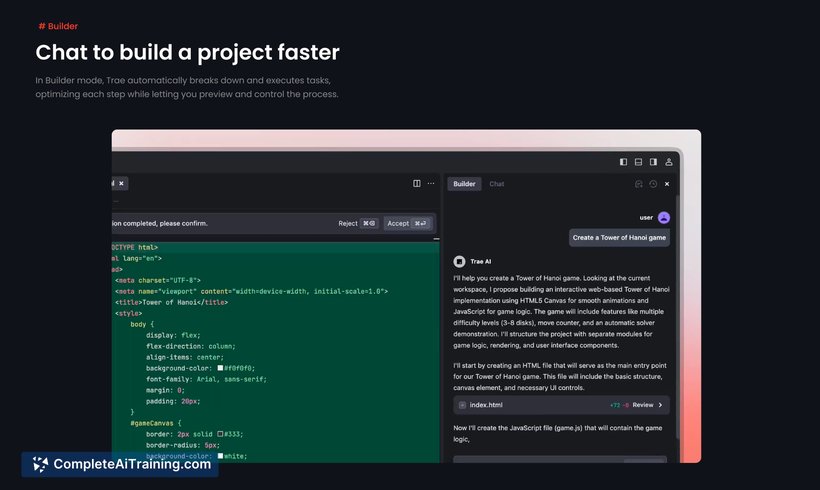Click the #333 border color swatch
820x490 pixels.
[220, 434]
